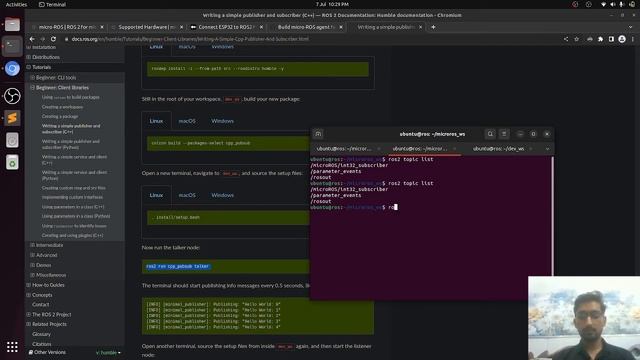Go forward in the browser
Viewport: 640px width, 360px height.
tap(42, 39)
